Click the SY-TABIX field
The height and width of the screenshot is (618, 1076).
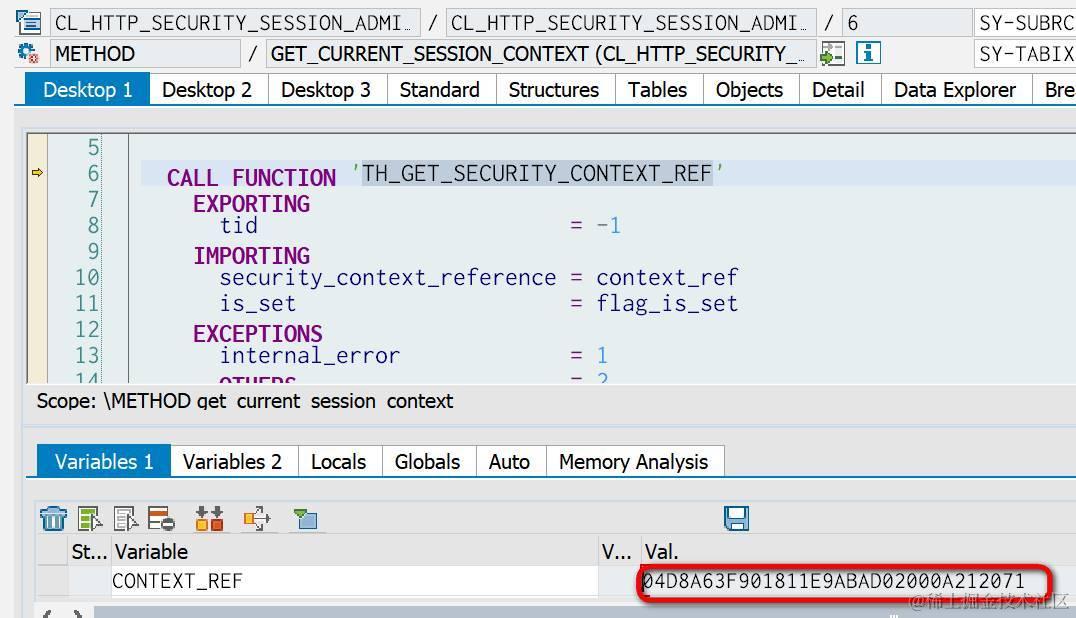click(x=1025, y=54)
